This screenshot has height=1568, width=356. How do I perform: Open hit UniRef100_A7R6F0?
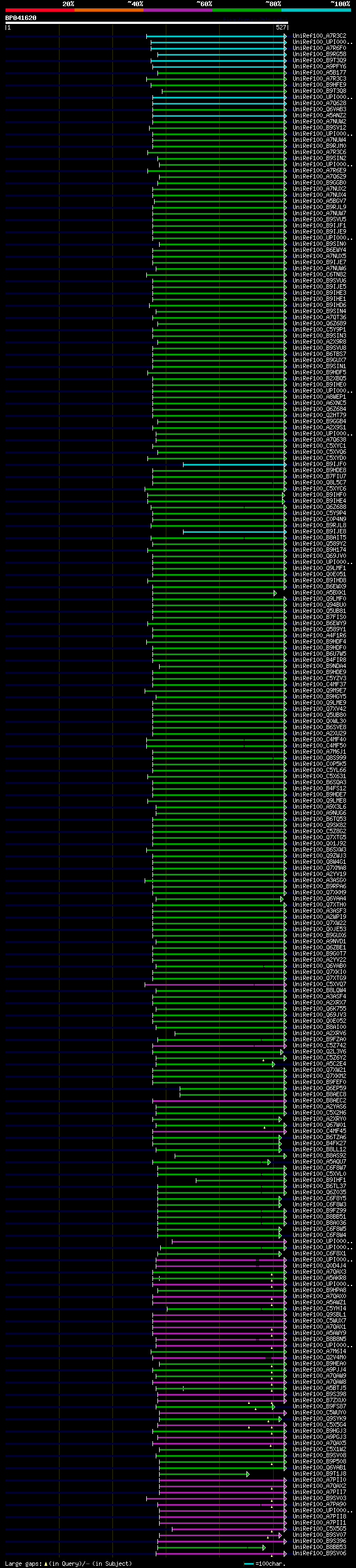(319, 48)
